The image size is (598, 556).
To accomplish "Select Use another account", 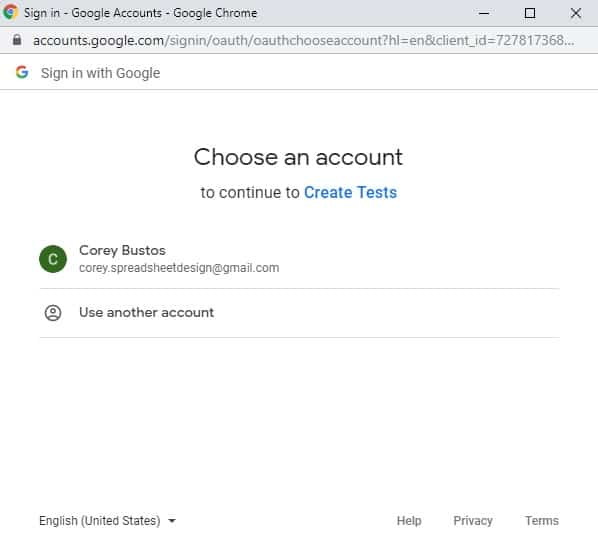I will pos(299,313).
